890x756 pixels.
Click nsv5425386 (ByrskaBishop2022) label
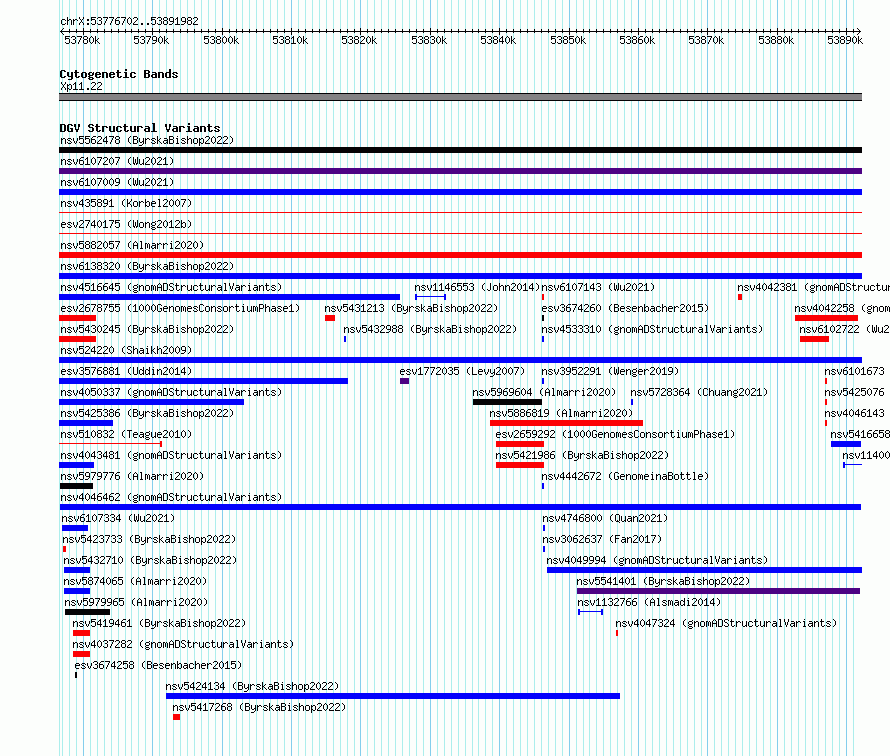point(147,413)
